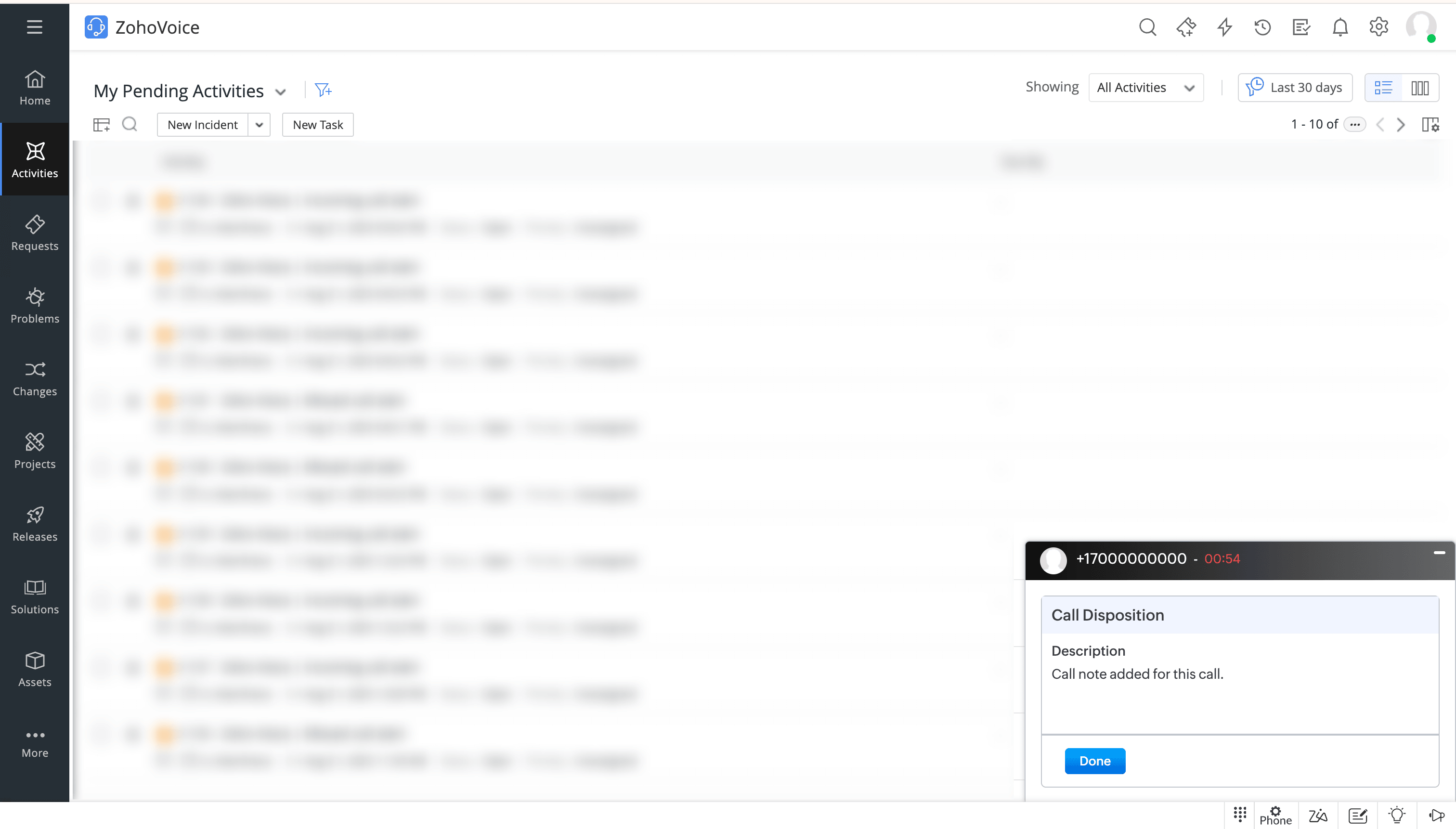Toggle the hamburger sidebar menu
The image size is (1456, 829).
coord(35,27)
